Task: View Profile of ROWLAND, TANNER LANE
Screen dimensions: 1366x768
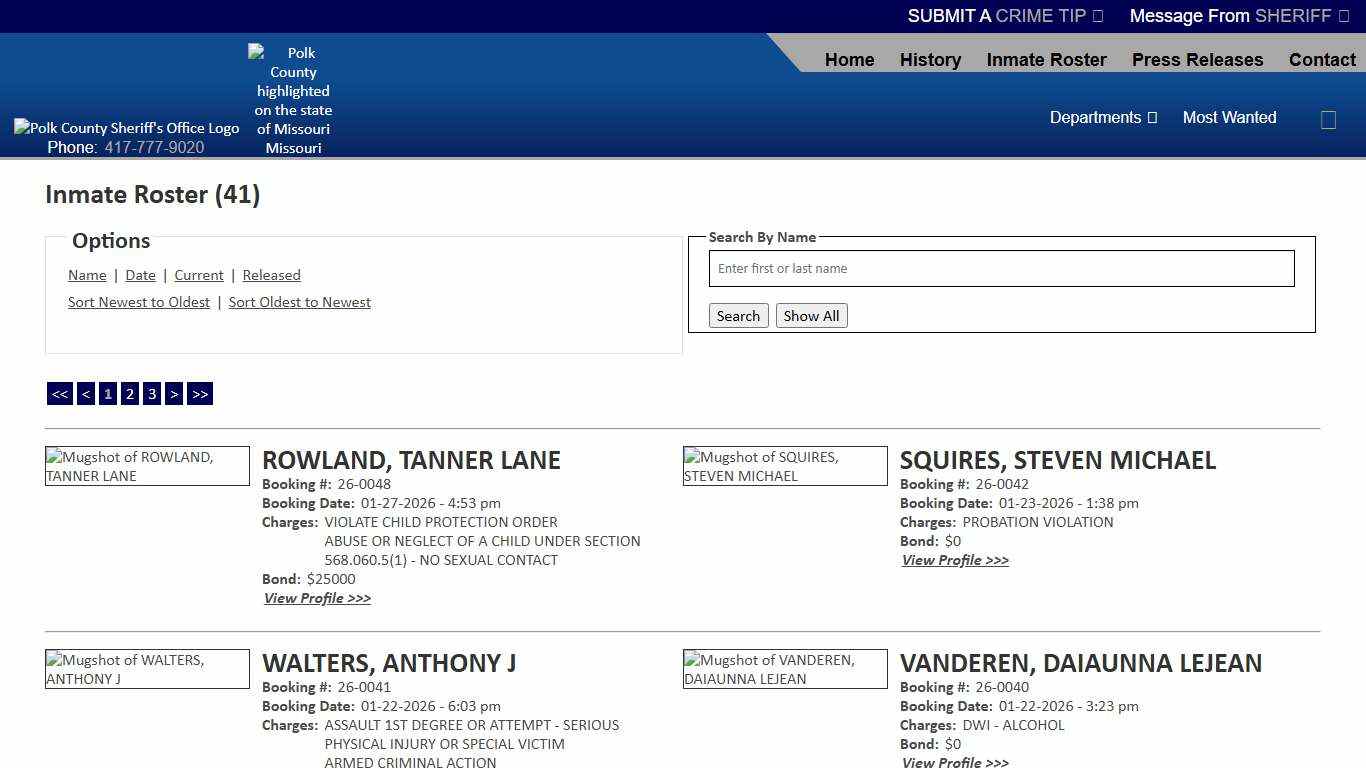Action: coord(317,598)
